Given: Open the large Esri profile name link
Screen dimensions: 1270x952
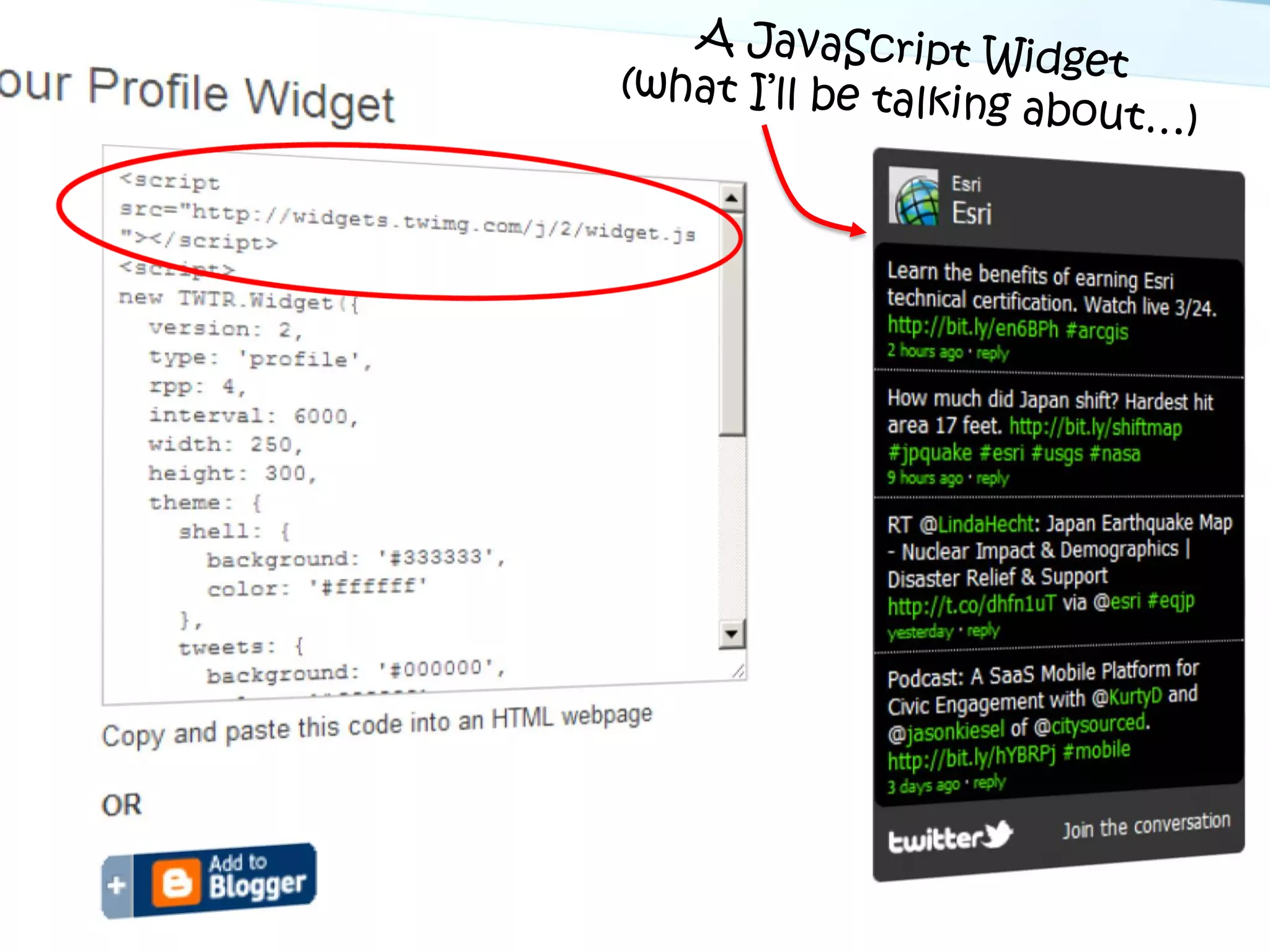Looking at the screenshot, I should point(972,213).
